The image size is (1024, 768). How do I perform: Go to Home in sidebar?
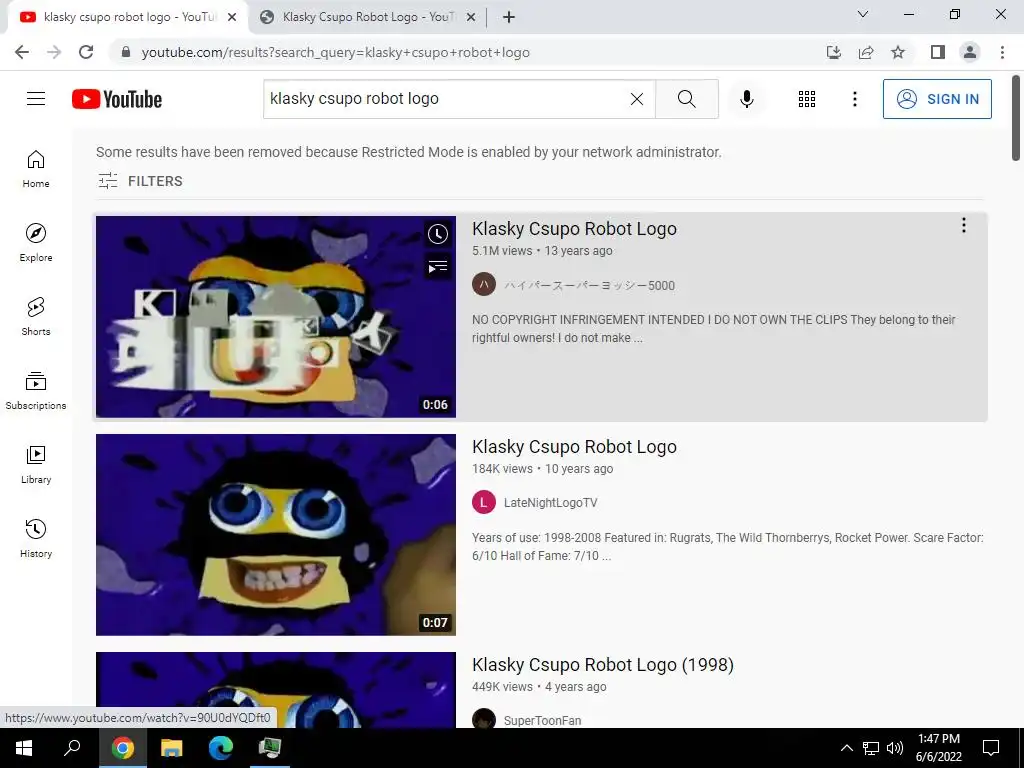point(36,169)
